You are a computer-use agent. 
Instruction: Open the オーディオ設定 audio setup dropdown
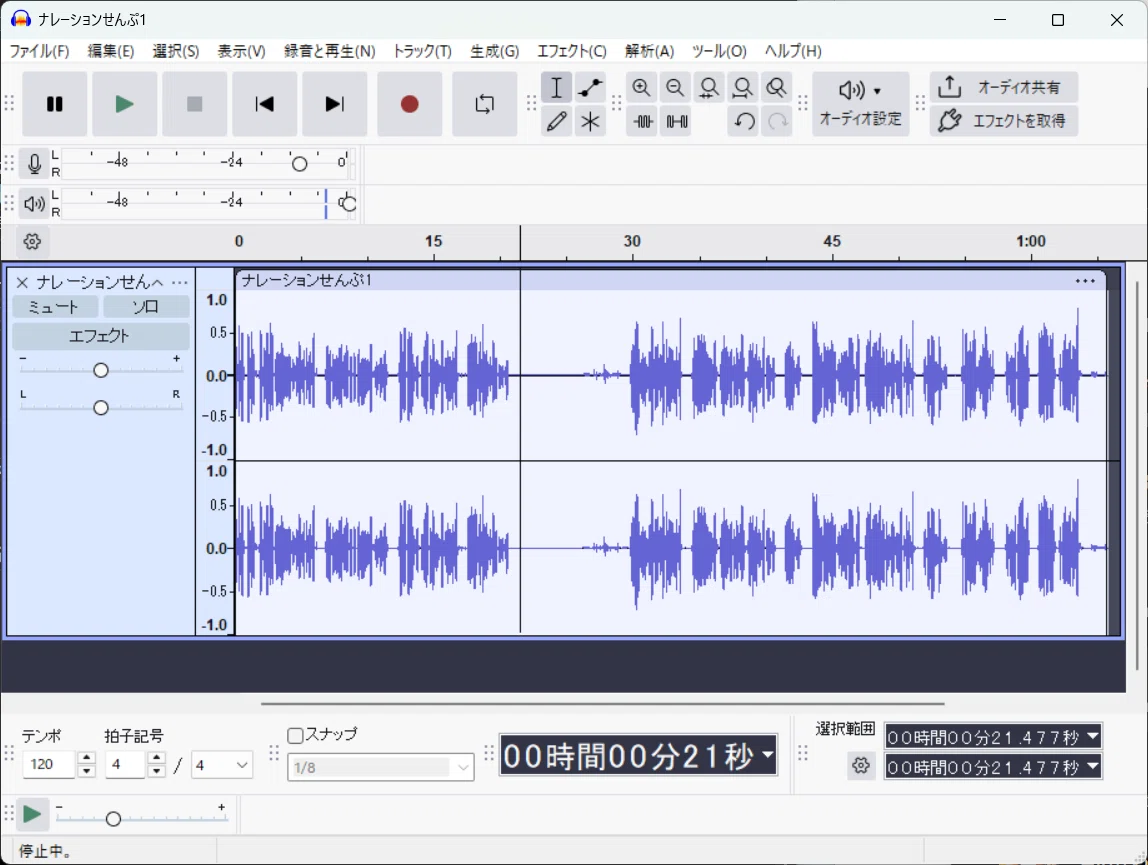pos(860,104)
